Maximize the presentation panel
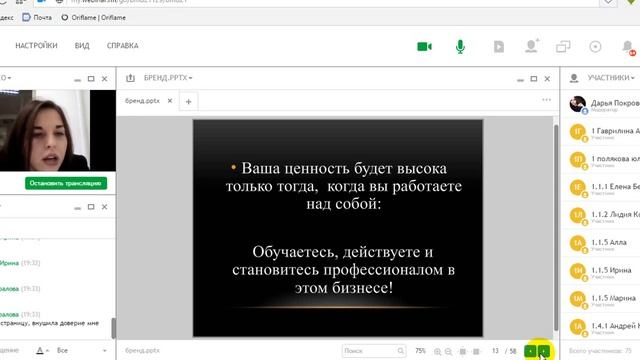This screenshot has height=360, width=640. point(533,78)
